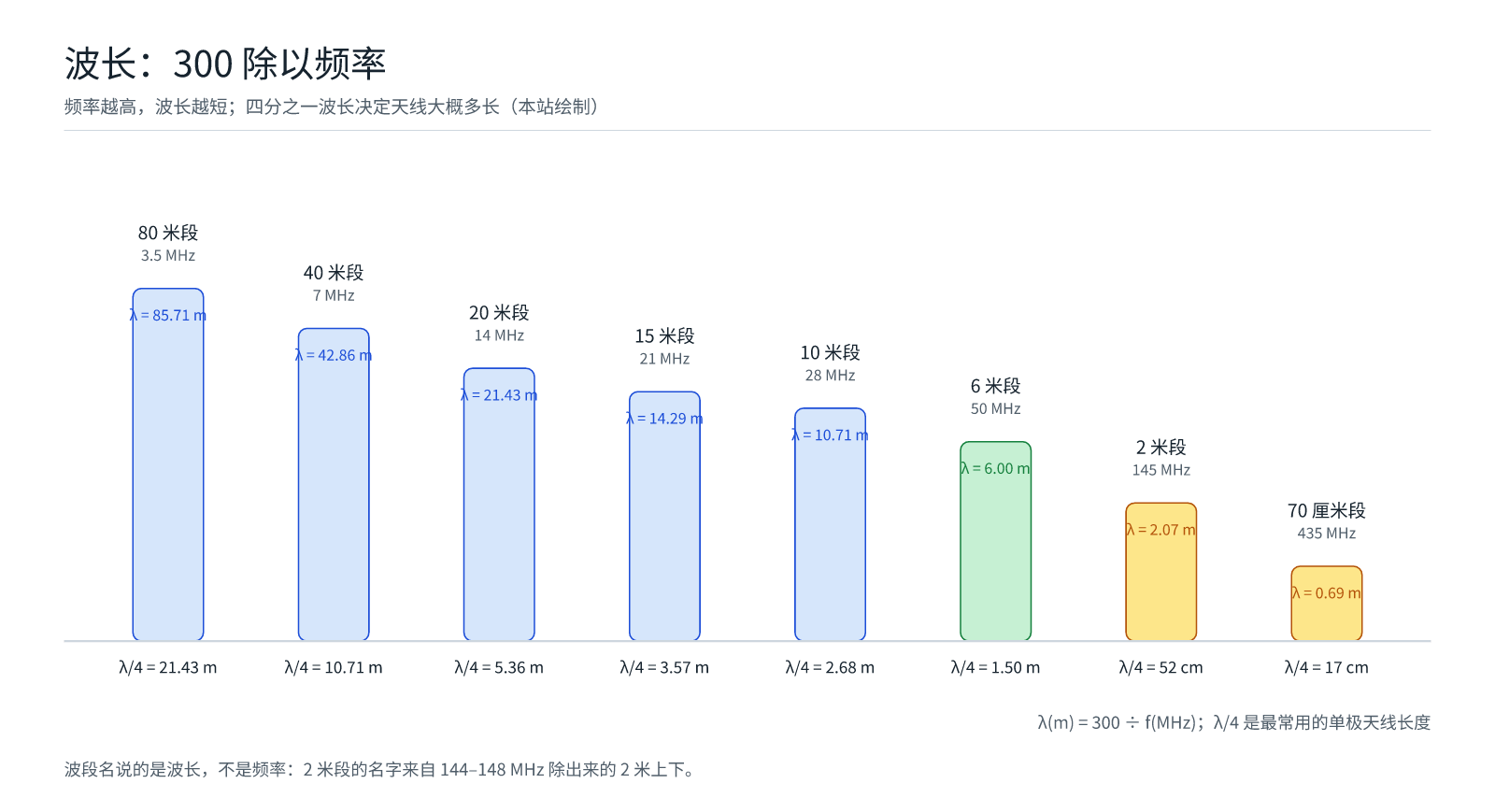Viewport: 1495px width, 812px height.
Task: Click the footnote starting with 波段名说的是波长
Action: click(380, 770)
